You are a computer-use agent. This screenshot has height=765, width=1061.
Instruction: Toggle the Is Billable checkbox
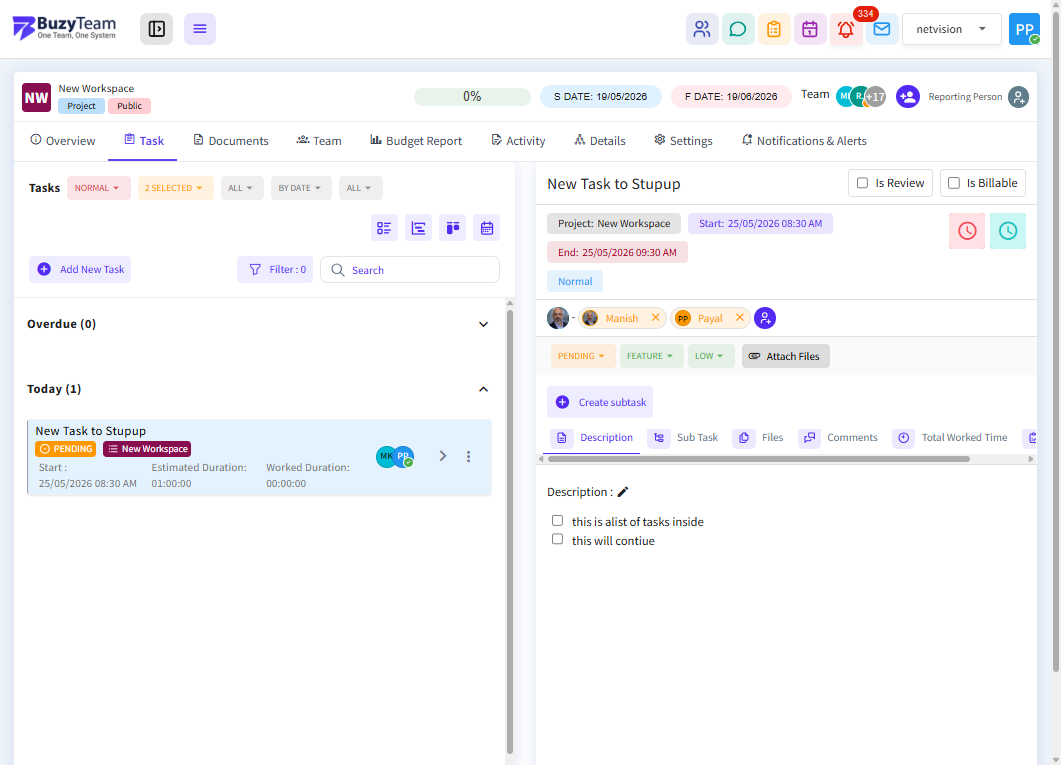click(x=953, y=183)
